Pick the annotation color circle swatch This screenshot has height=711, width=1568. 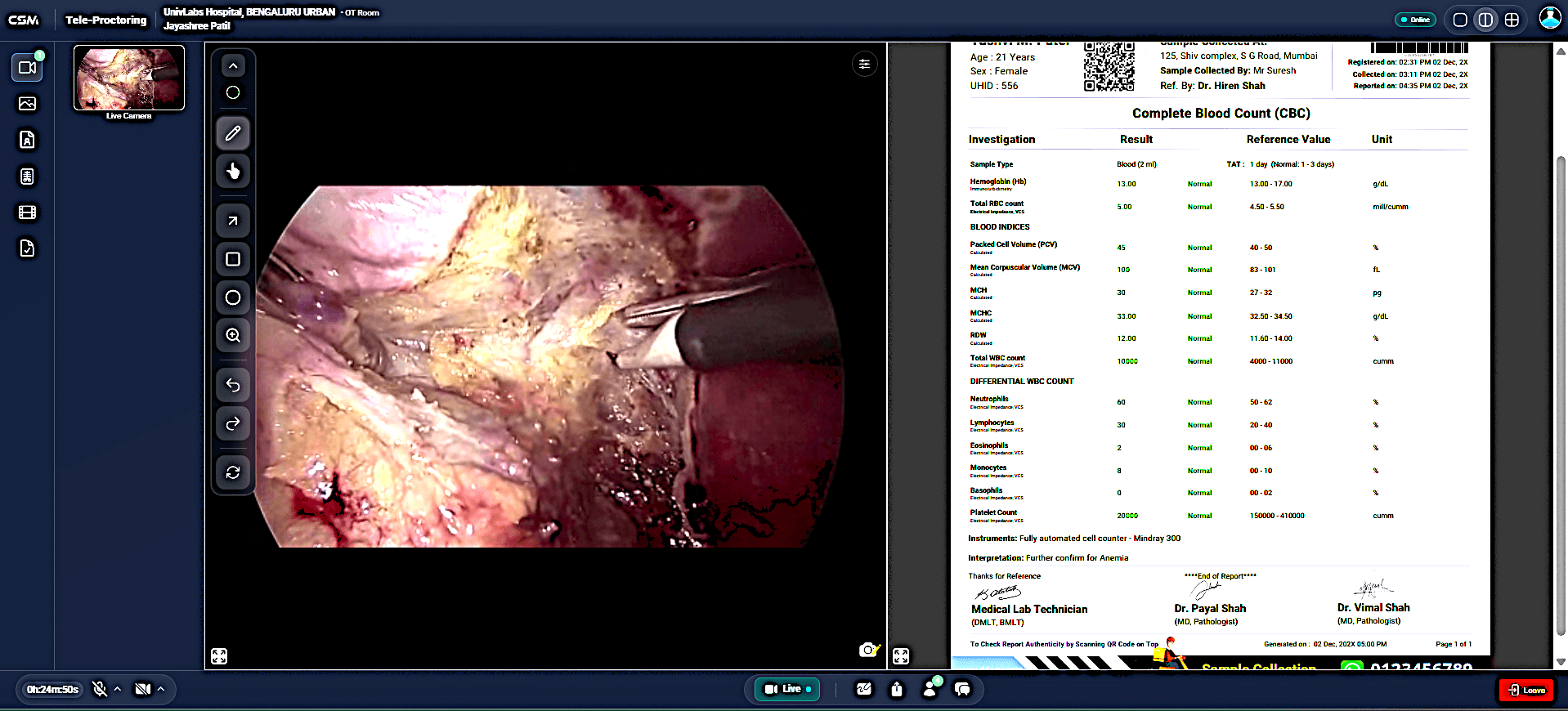233,92
